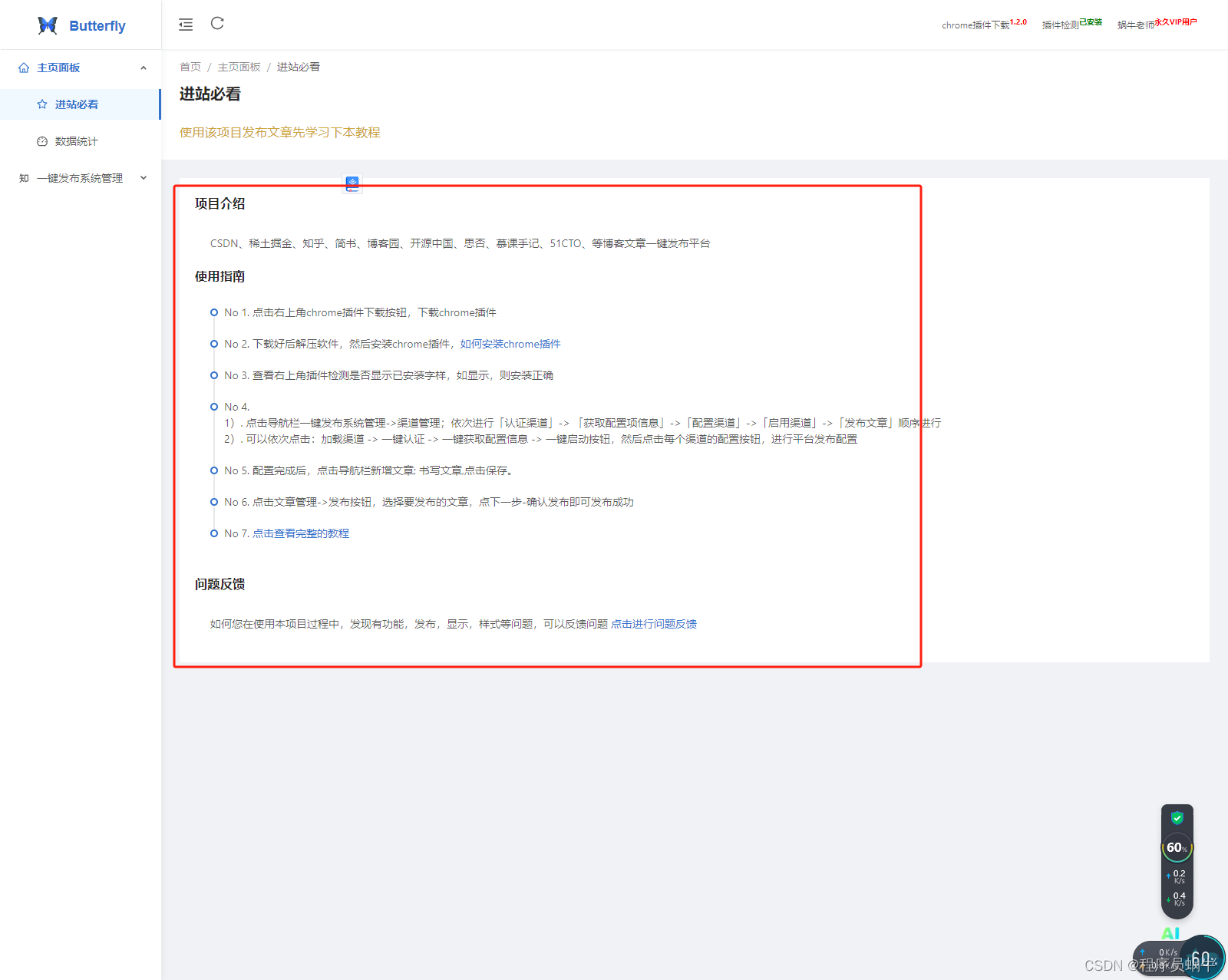Image resolution: width=1228 pixels, height=980 pixels.
Task: Open the 点击查看完整的教程 link
Action: [301, 533]
